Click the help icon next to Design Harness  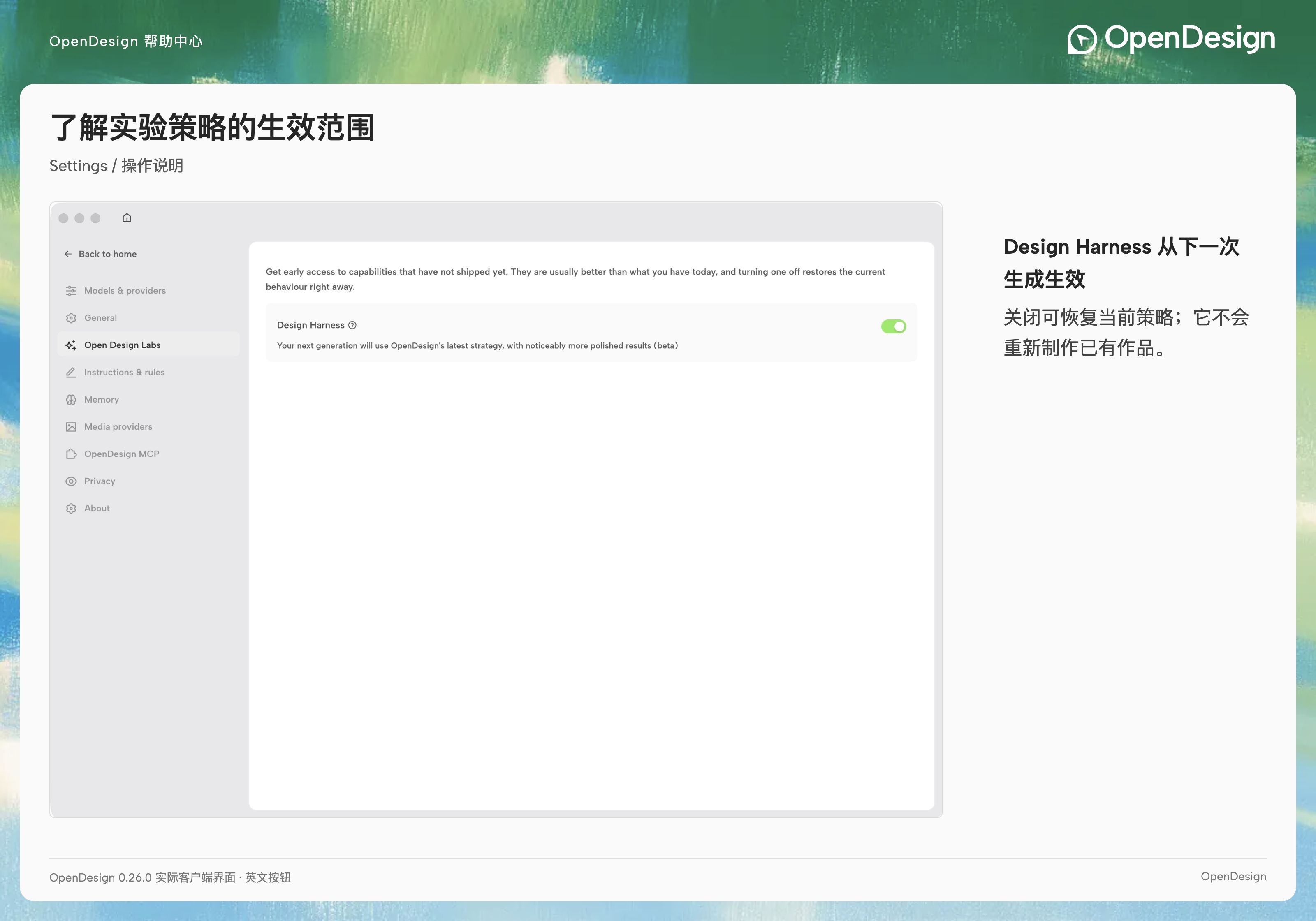[x=352, y=325]
